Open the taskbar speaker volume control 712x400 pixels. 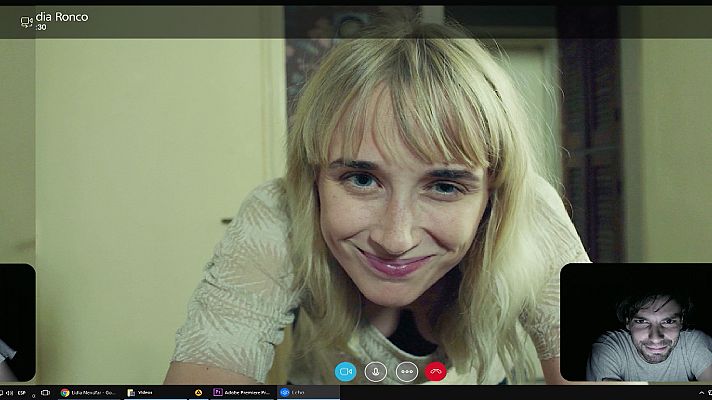[x=7, y=393]
